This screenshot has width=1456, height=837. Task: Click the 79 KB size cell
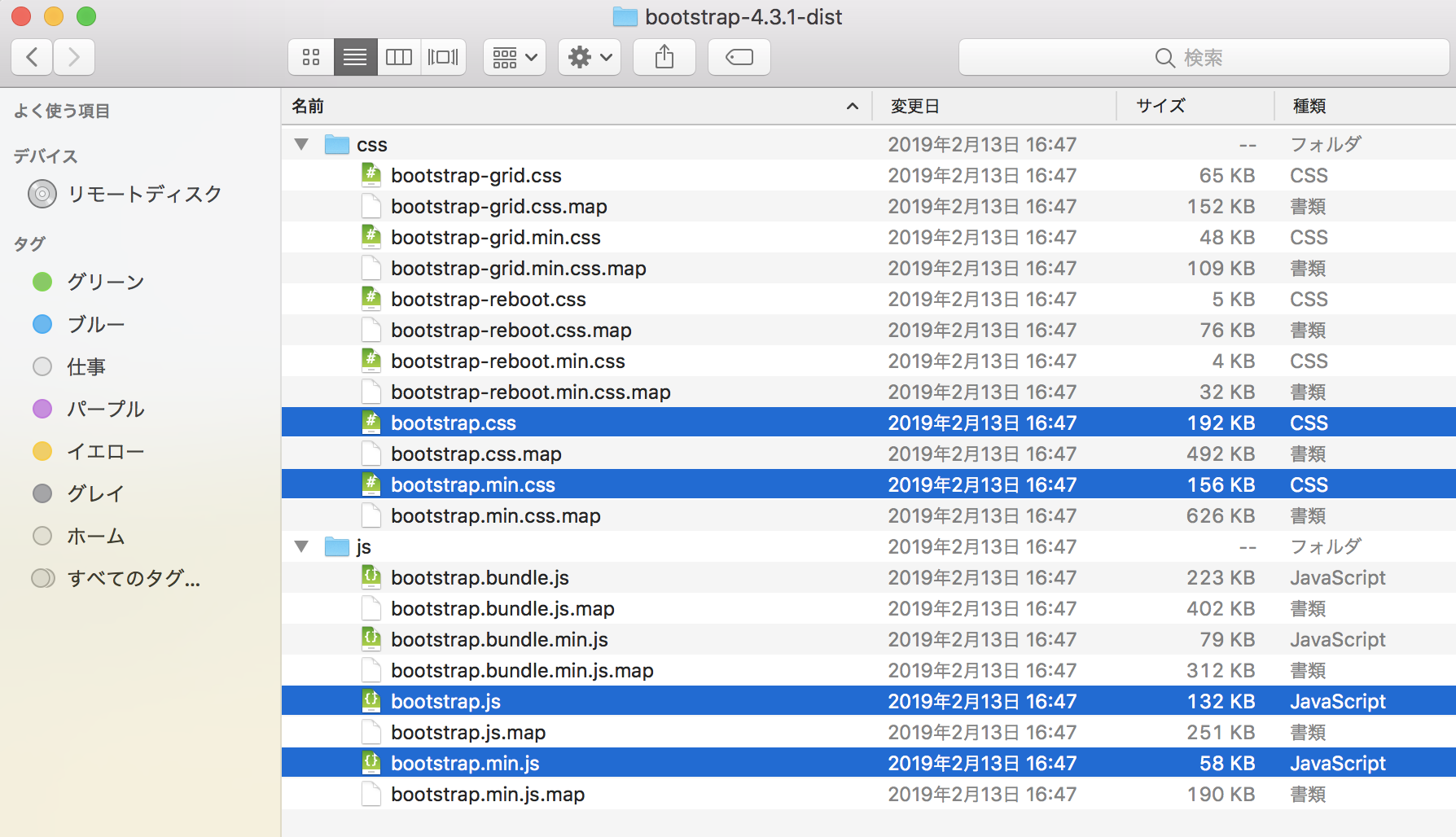point(1227,640)
